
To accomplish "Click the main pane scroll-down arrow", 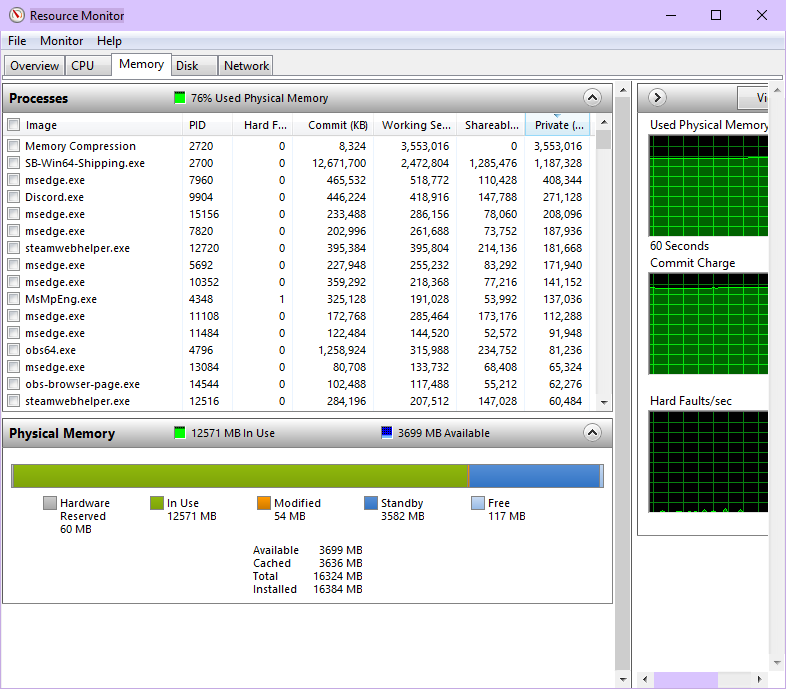I will (623, 679).
